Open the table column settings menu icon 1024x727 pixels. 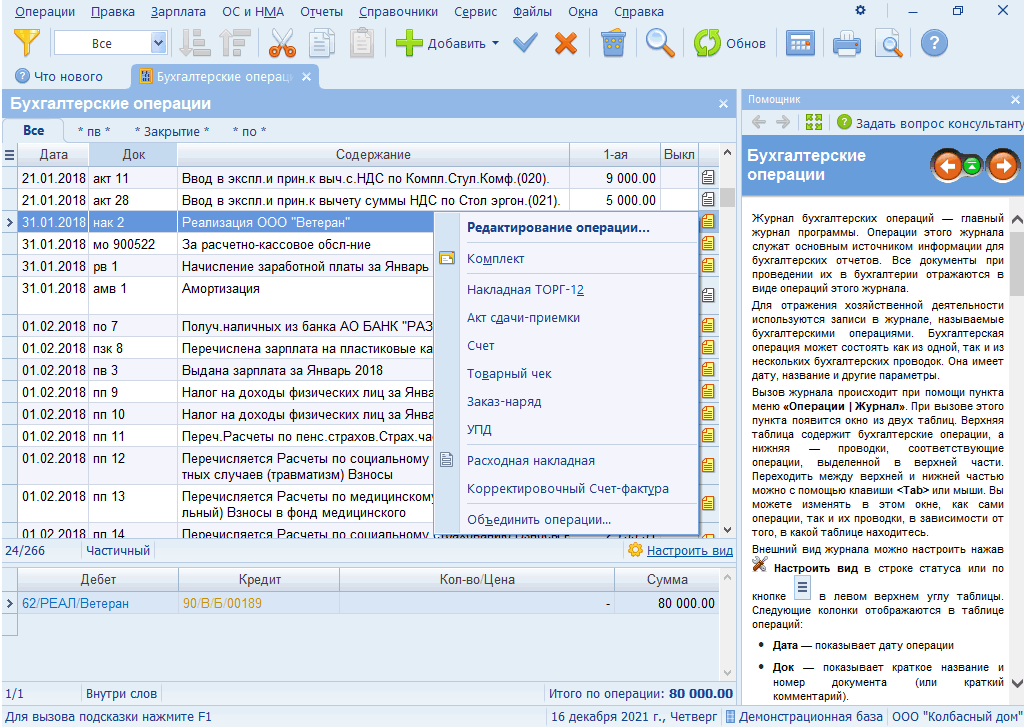tap(10, 155)
